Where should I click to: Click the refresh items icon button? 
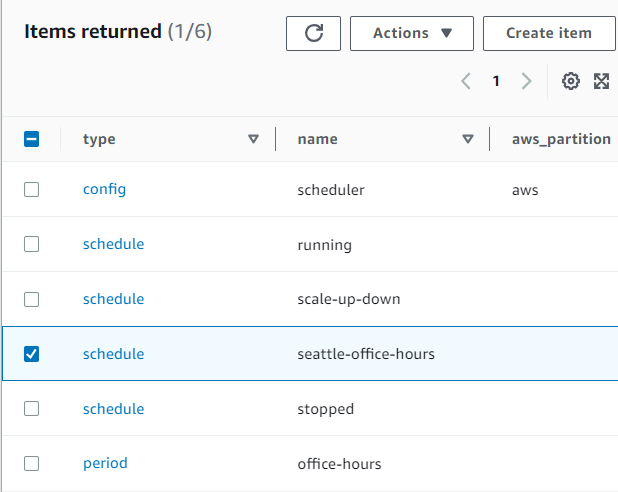point(313,33)
